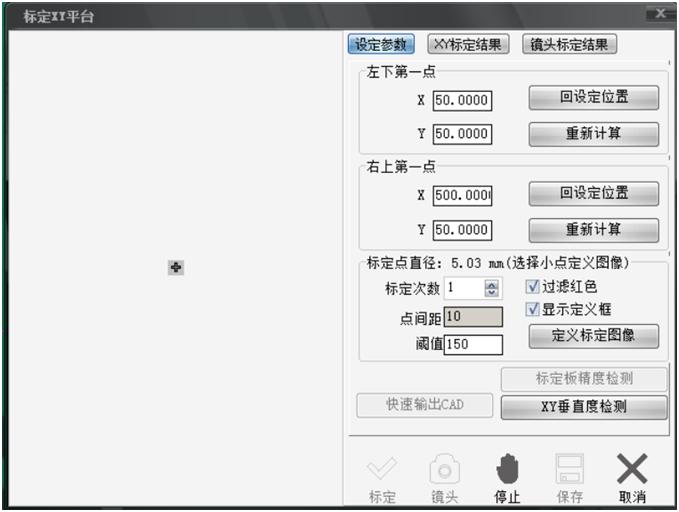Toggle the 过滤红色 checkbox
This screenshot has height=512, width=679.
point(532,286)
